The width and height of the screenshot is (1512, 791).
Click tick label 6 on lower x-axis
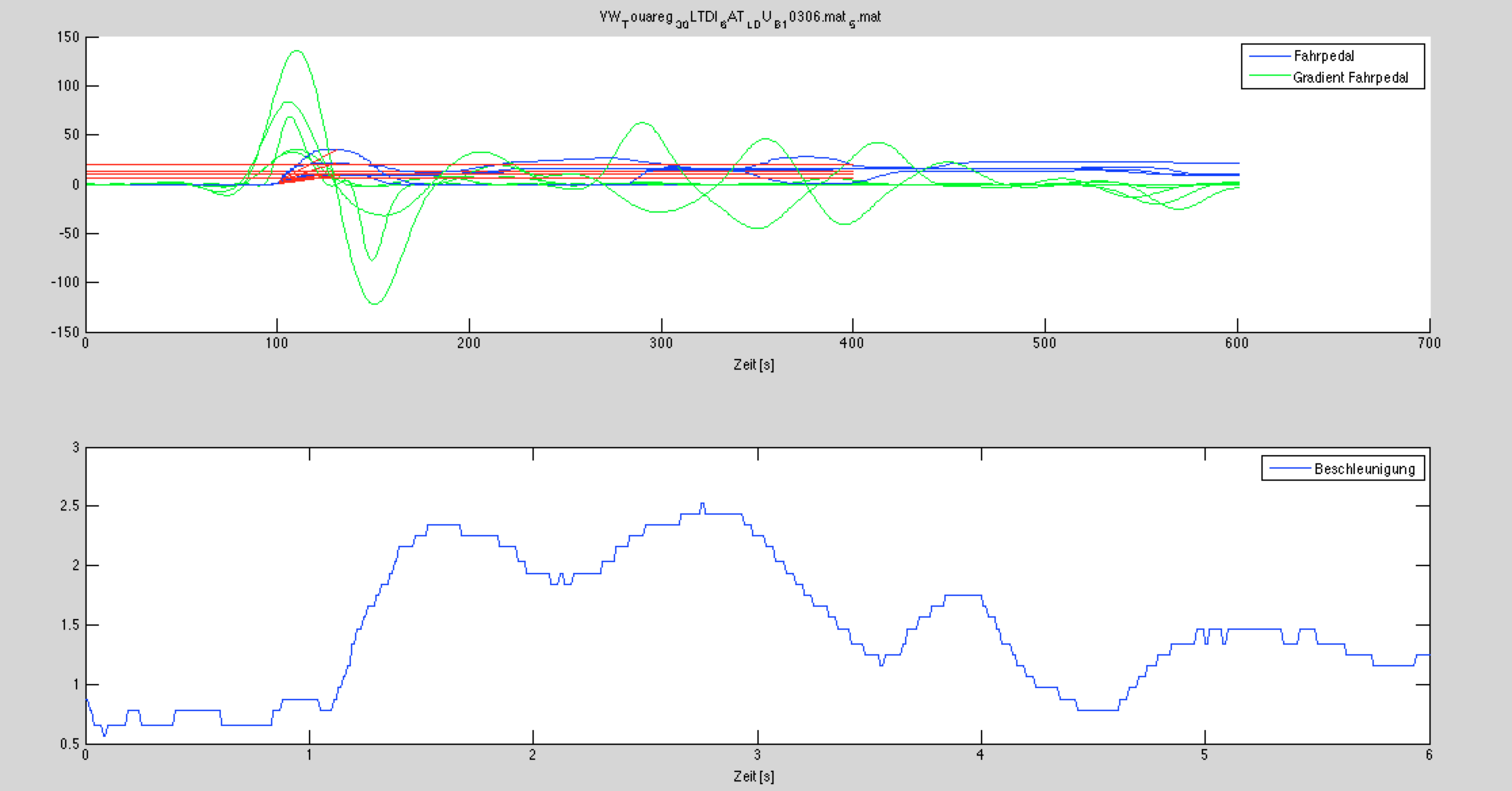[x=1429, y=755]
